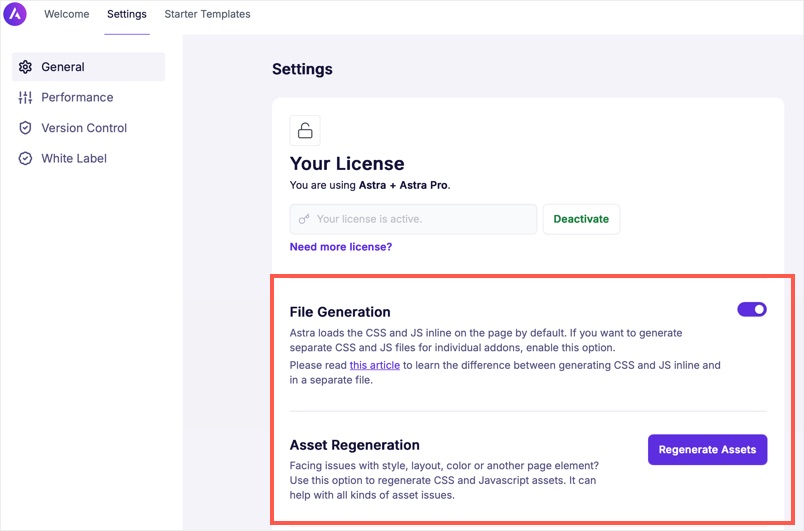Click the Astra logo icon
Image resolution: width=804 pixels, height=531 pixels.
click(x=14, y=14)
